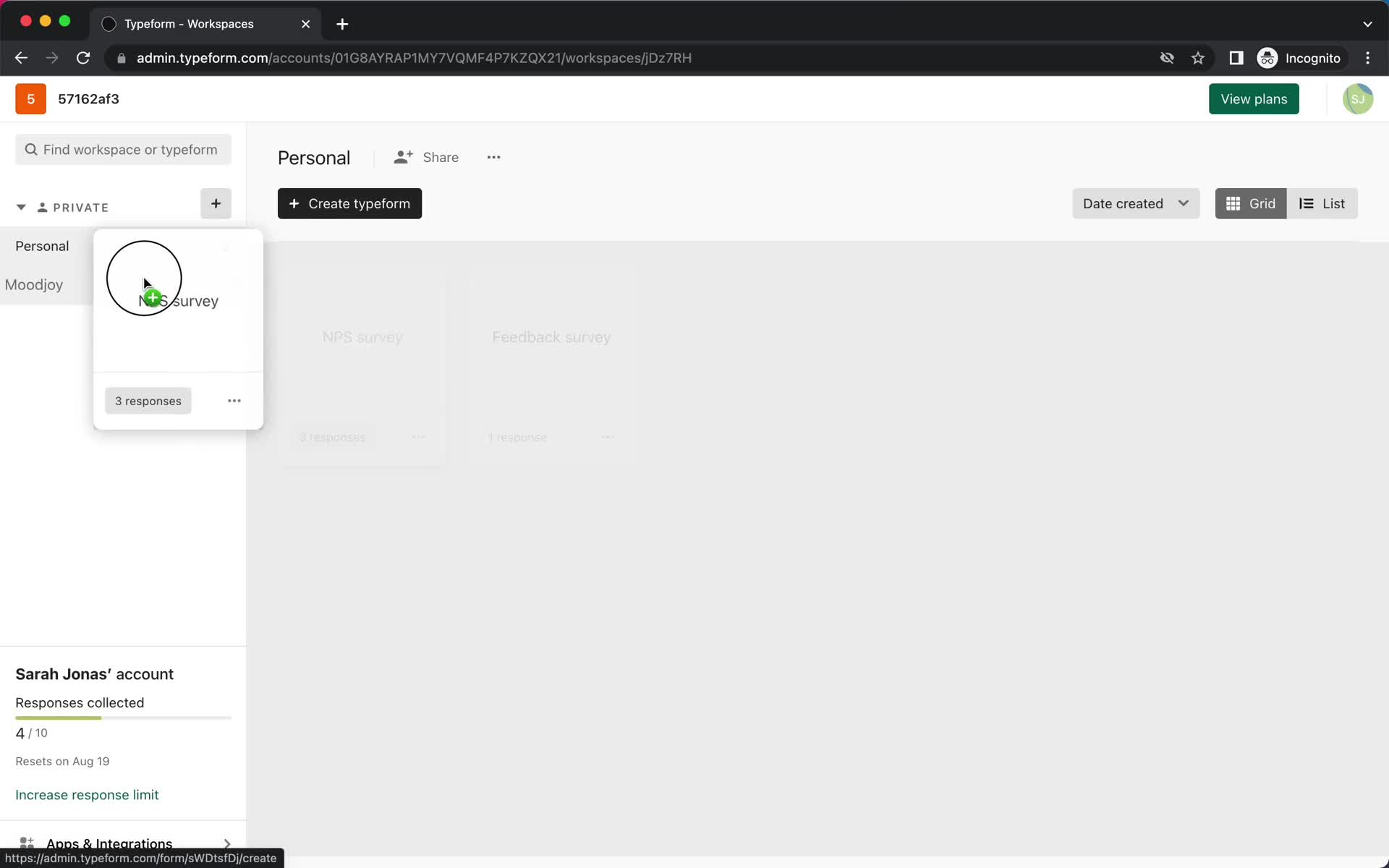Viewport: 1389px width, 868px height.
Task: Click the Create typeform button
Action: [349, 203]
